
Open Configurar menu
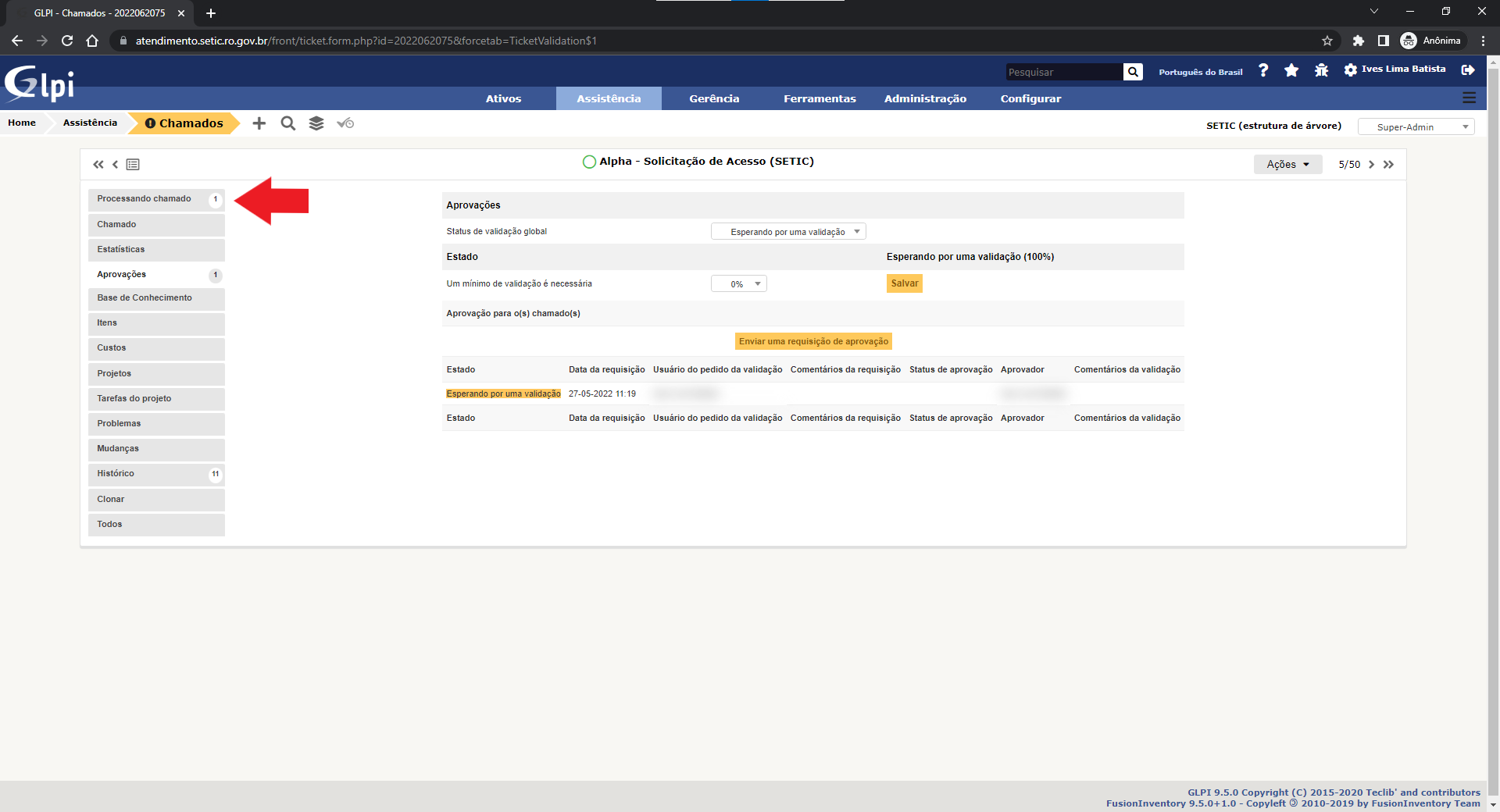(x=1030, y=98)
